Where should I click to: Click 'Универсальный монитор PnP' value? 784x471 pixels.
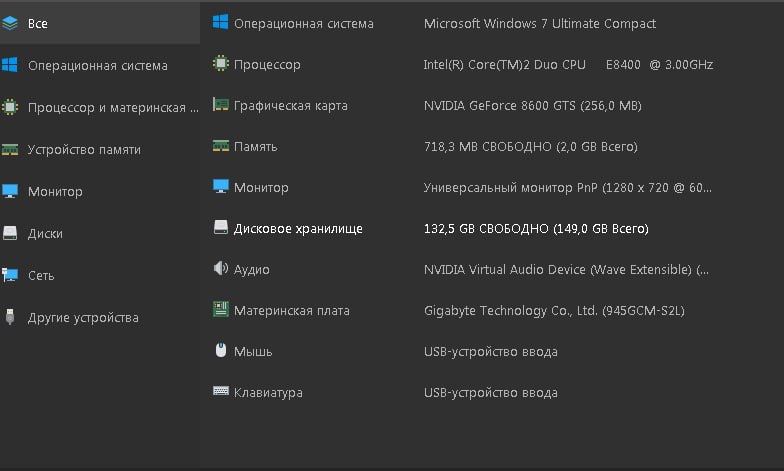(x=568, y=188)
